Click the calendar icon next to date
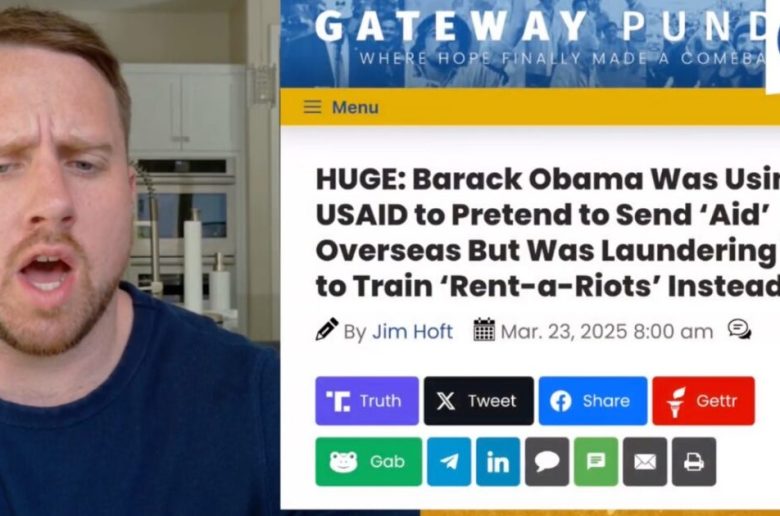Screen dimensions: 780x516 pyautogui.click(x=484, y=330)
